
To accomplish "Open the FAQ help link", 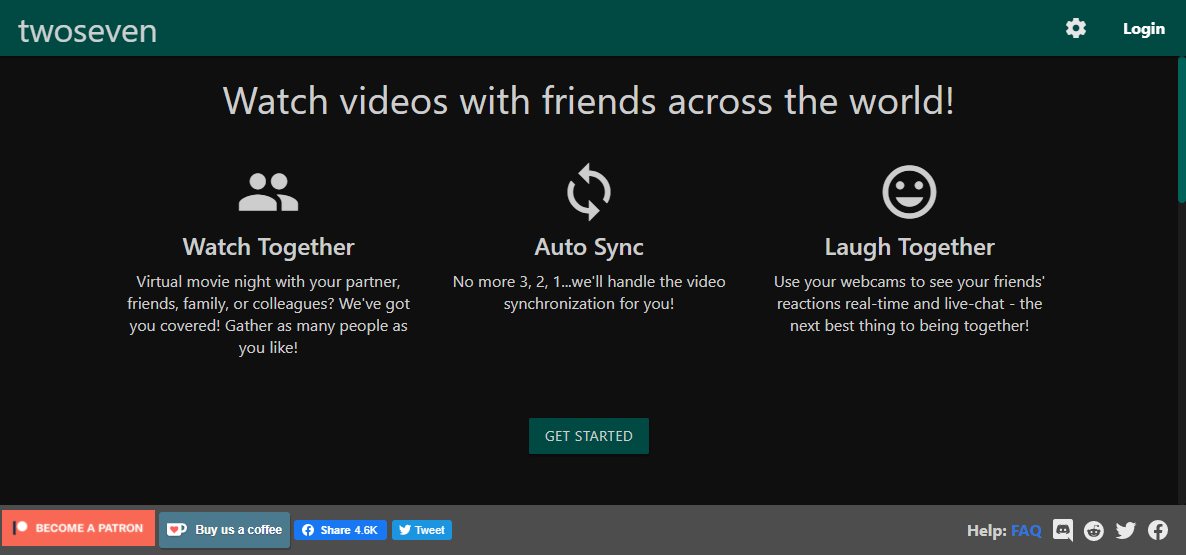I will coord(1026,530).
